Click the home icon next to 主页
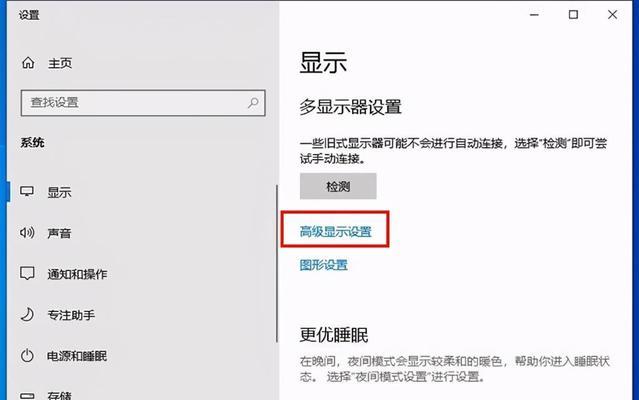Viewport: 639px width, 400px height. coord(28,63)
